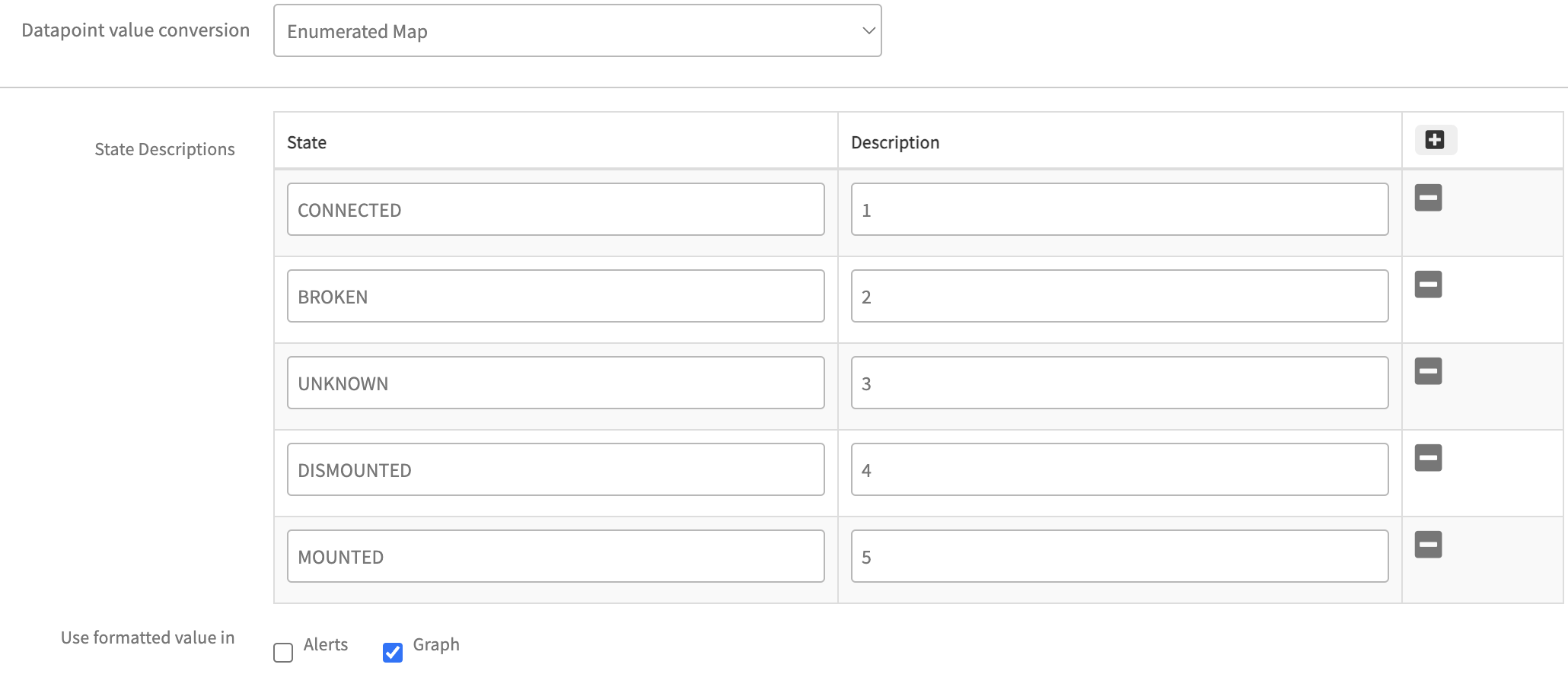Select the DISMOUNTED state input field
The width and height of the screenshot is (1568, 674).
coord(556,470)
